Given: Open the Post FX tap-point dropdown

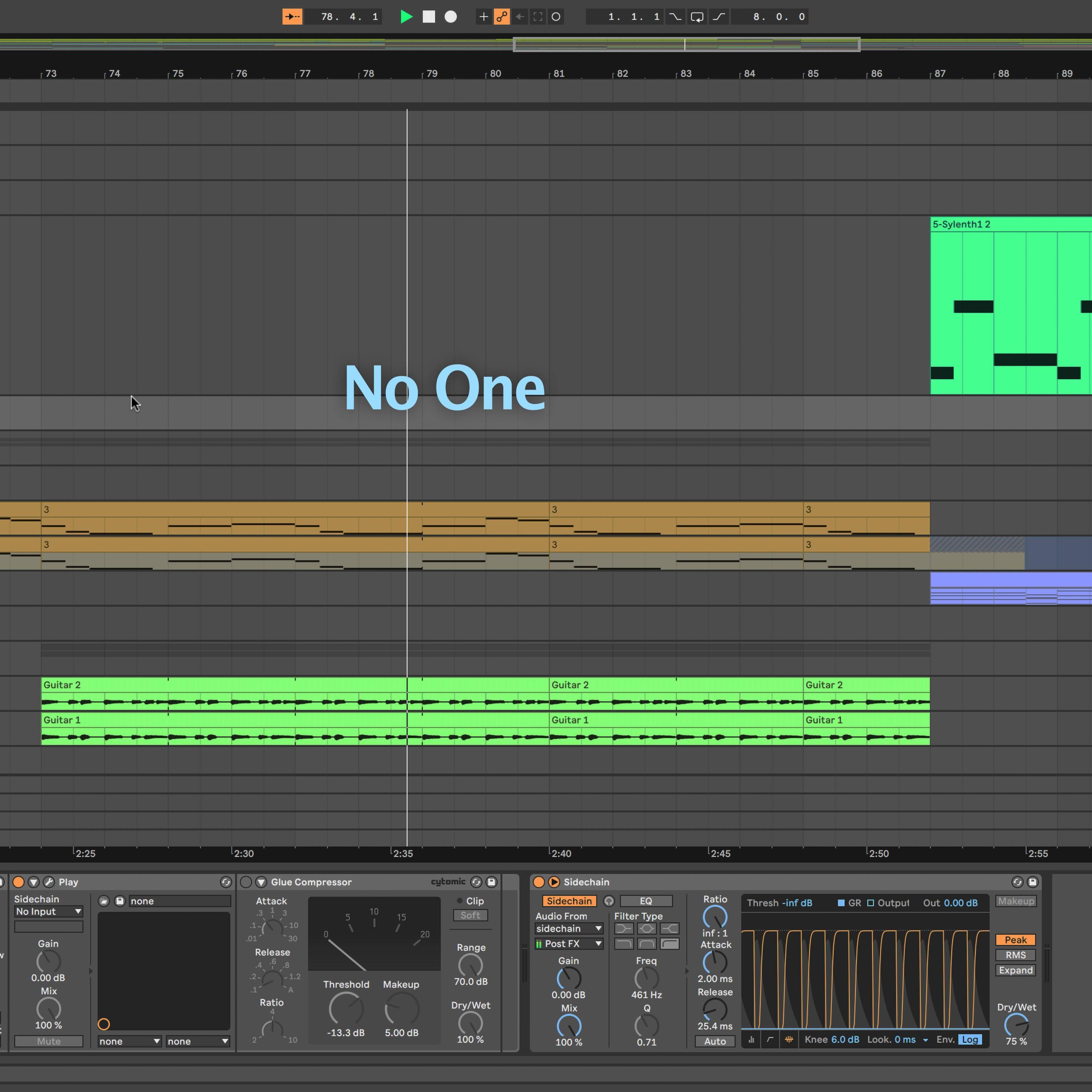Looking at the screenshot, I should (569, 944).
